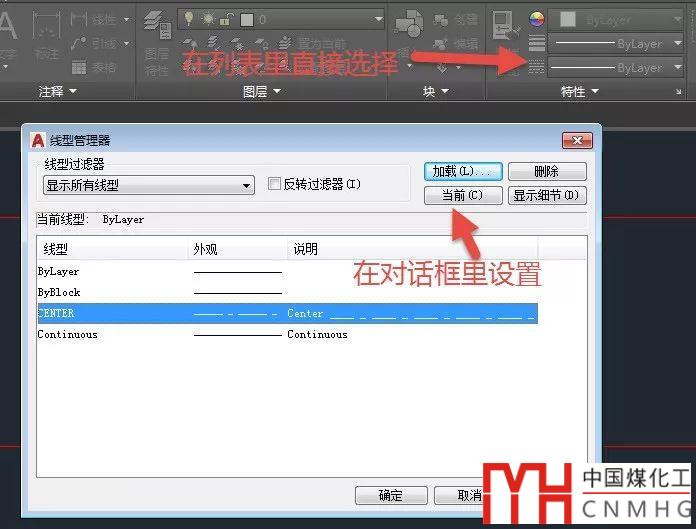
Task: Expand the 图层 panel
Action: coord(261,91)
